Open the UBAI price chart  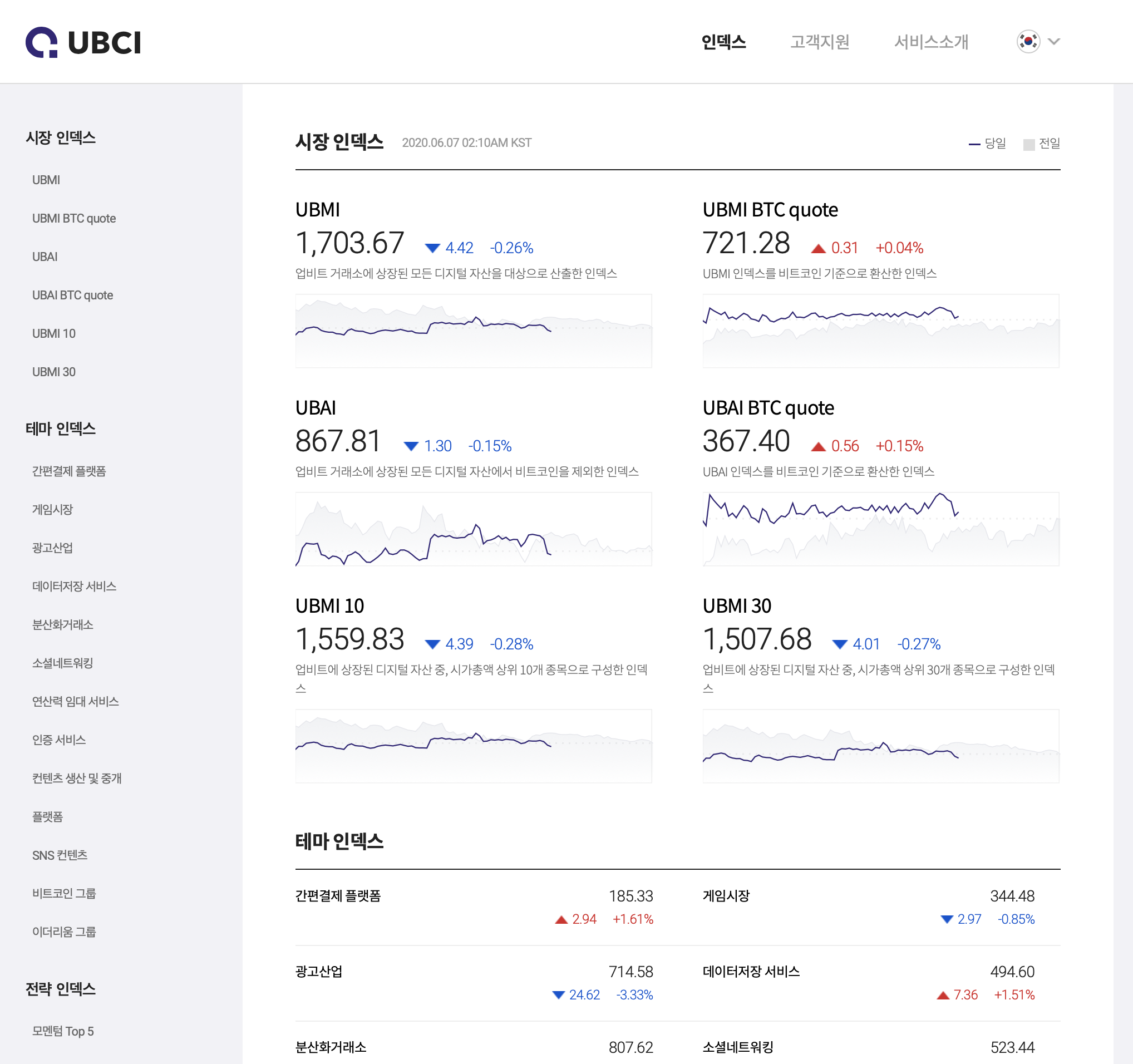click(x=473, y=529)
